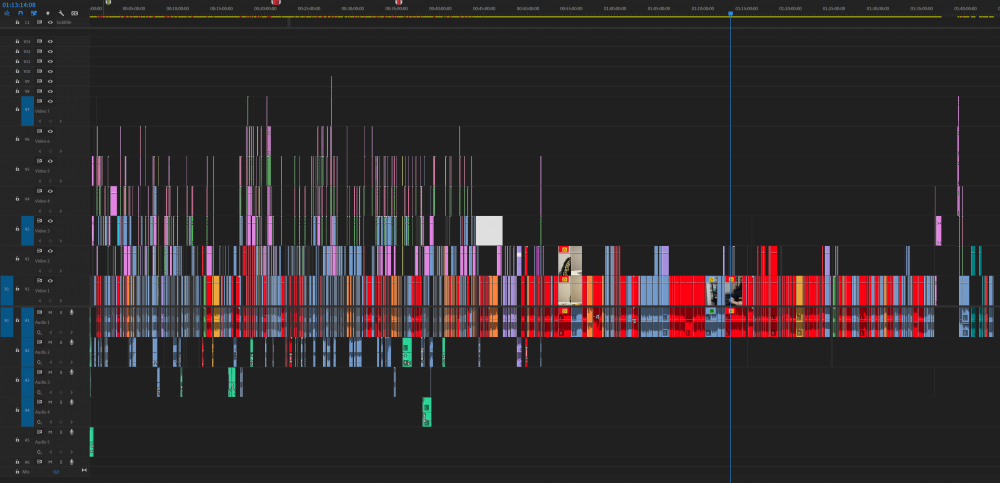Click the V1 source patching button

pos(6,289)
